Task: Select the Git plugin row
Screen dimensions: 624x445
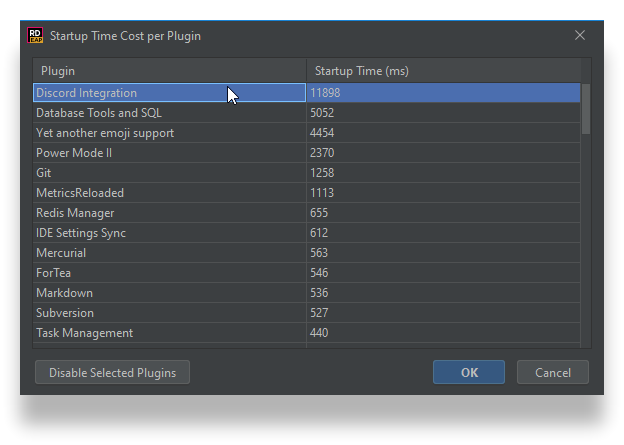Action: point(307,173)
